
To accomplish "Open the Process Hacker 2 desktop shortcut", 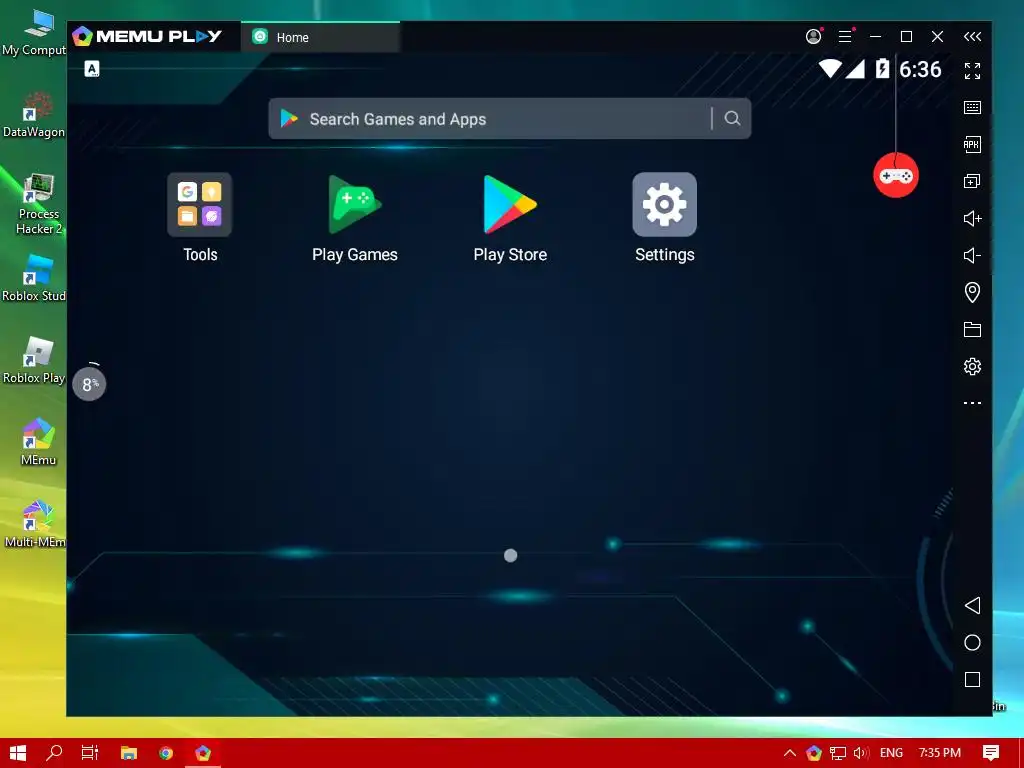I will [38, 204].
